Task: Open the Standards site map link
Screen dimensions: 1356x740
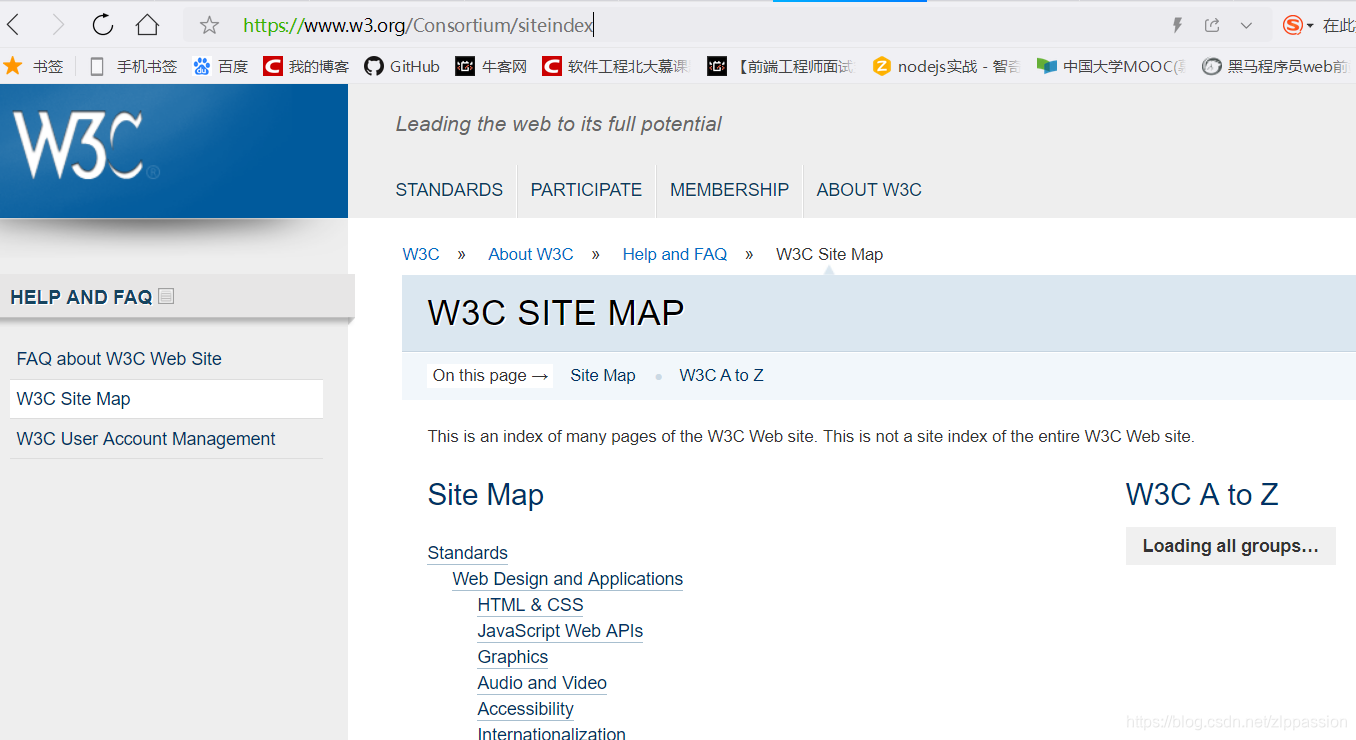Action: [467, 553]
